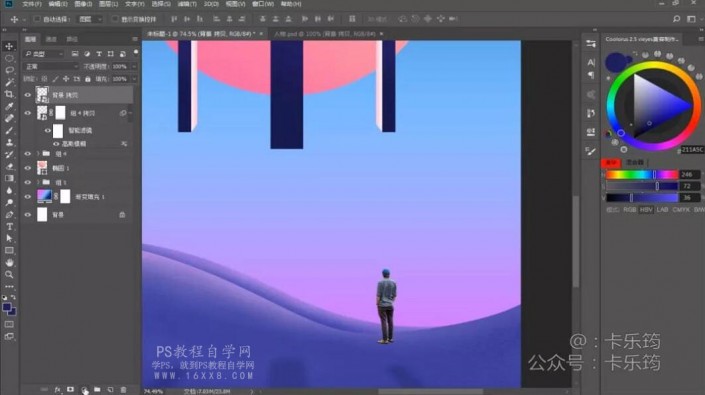Click the RGB color mode button
The width and height of the screenshot is (705, 395).
click(629, 210)
